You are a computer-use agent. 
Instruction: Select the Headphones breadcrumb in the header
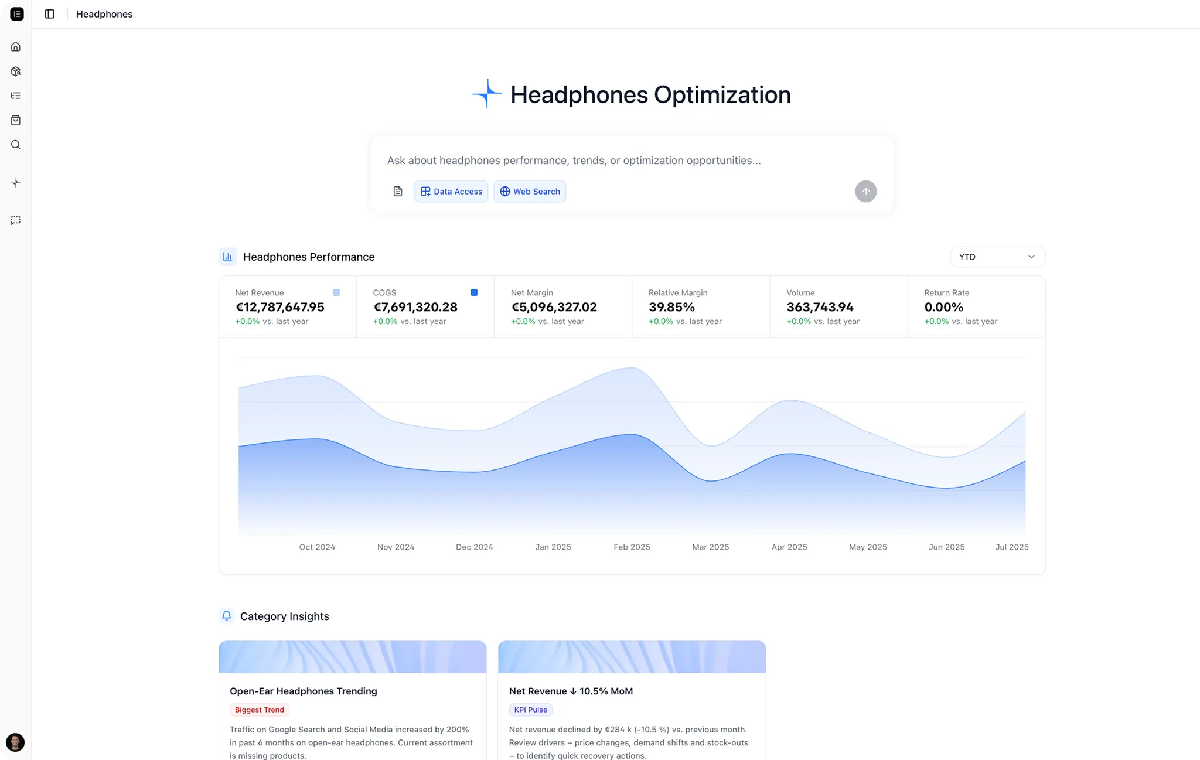[x=104, y=15]
